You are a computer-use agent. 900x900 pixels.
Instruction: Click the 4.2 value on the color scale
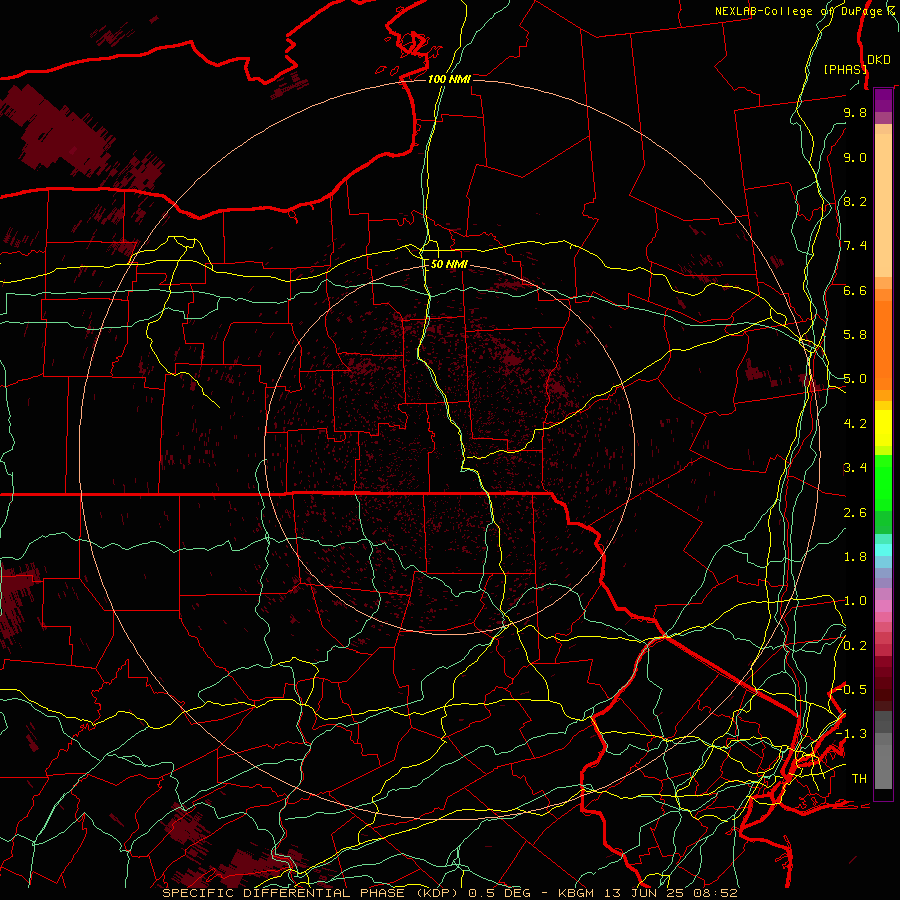click(x=855, y=424)
